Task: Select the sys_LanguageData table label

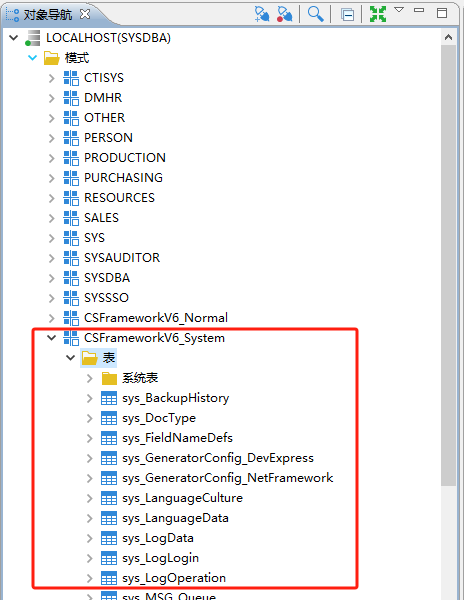Action: 175,518
